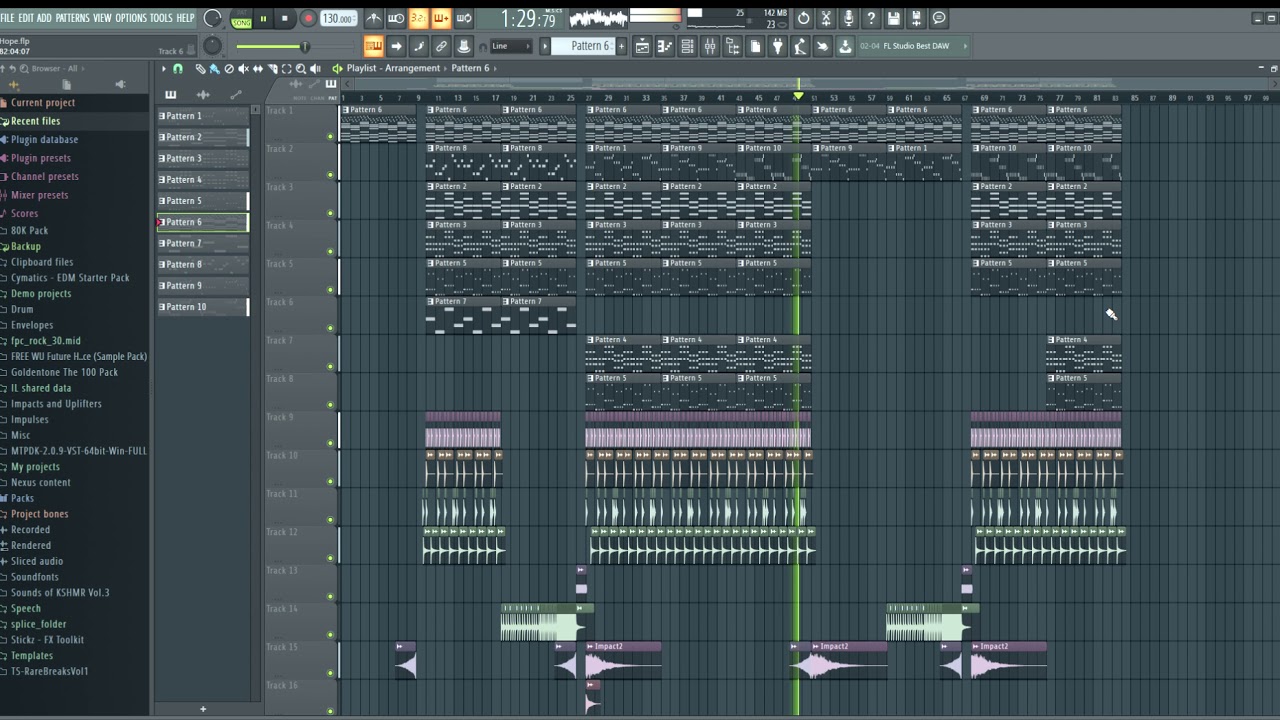Click the Undo history circular arrow icon
1280x720 pixels.
pos(803,18)
